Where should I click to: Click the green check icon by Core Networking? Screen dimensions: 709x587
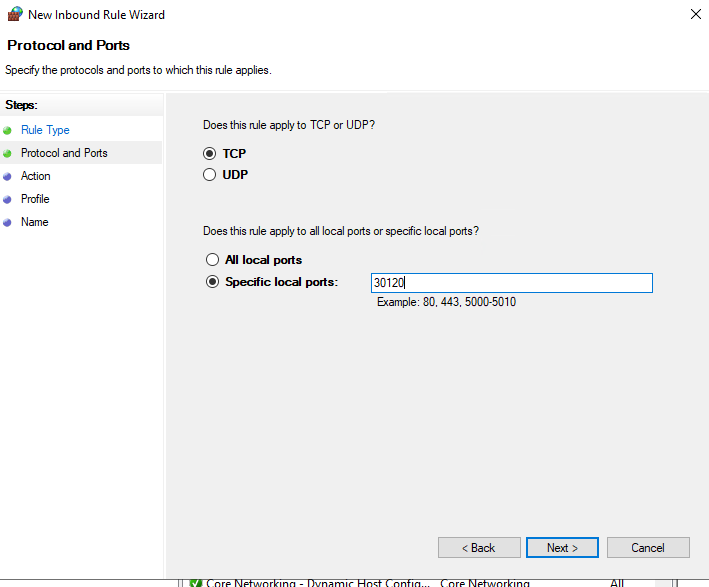click(195, 582)
